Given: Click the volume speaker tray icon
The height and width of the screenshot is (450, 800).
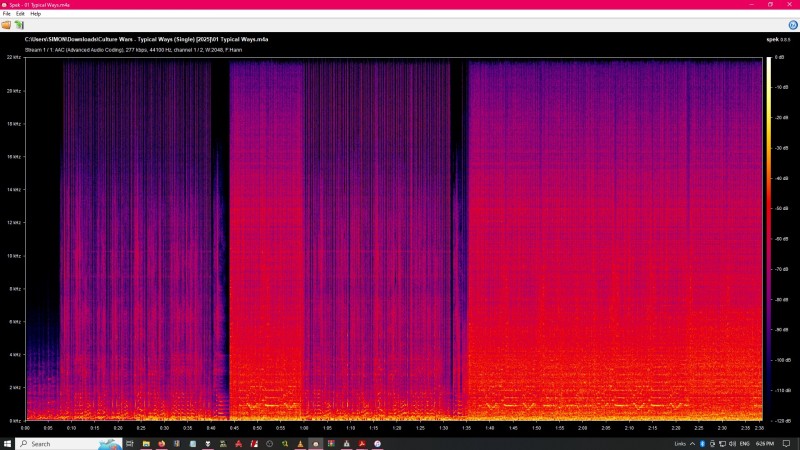Looking at the screenshot, I should (x=733, y=443).
